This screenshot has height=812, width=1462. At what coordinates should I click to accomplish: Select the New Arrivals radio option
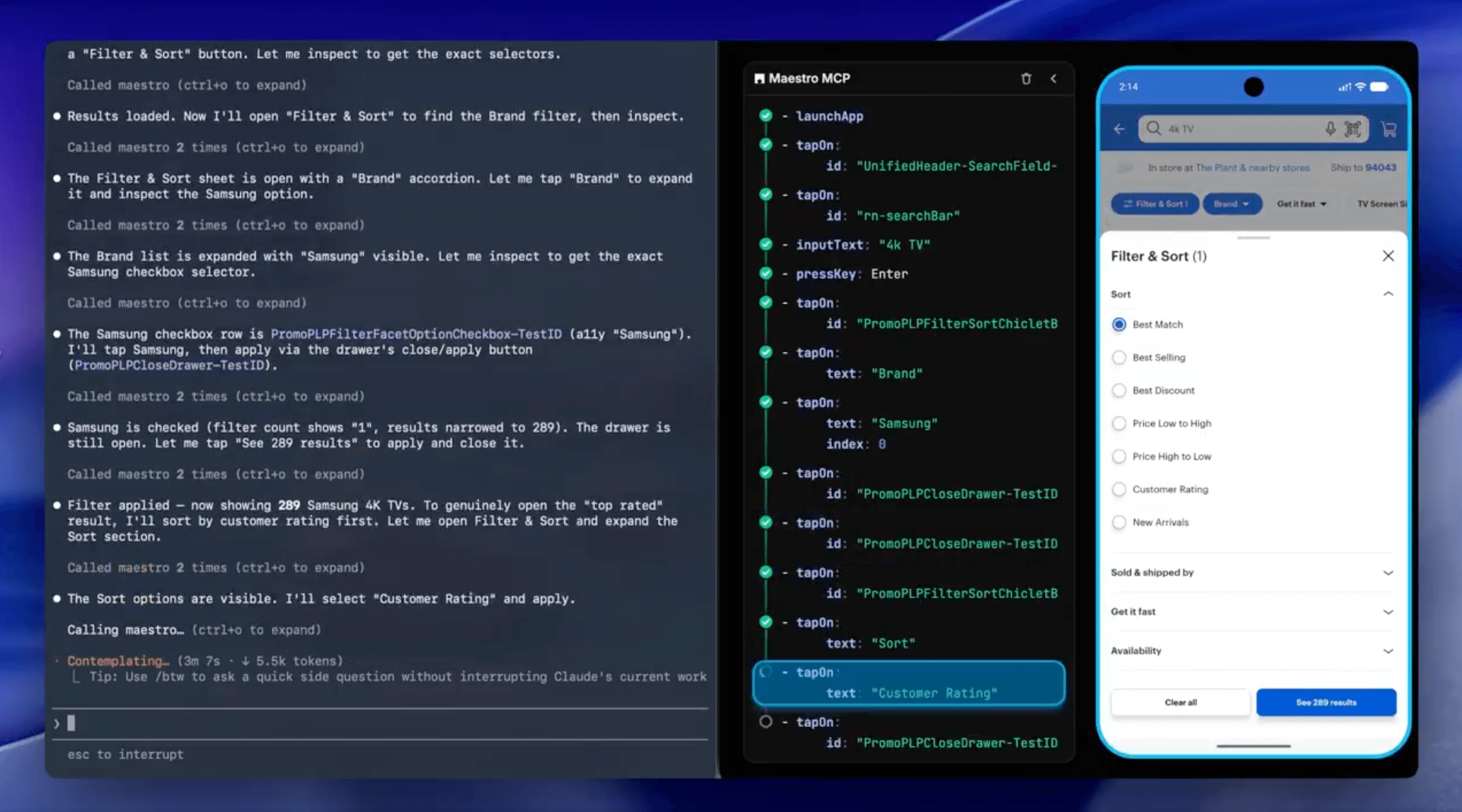pyautogui.click(x=1119, y=522)
